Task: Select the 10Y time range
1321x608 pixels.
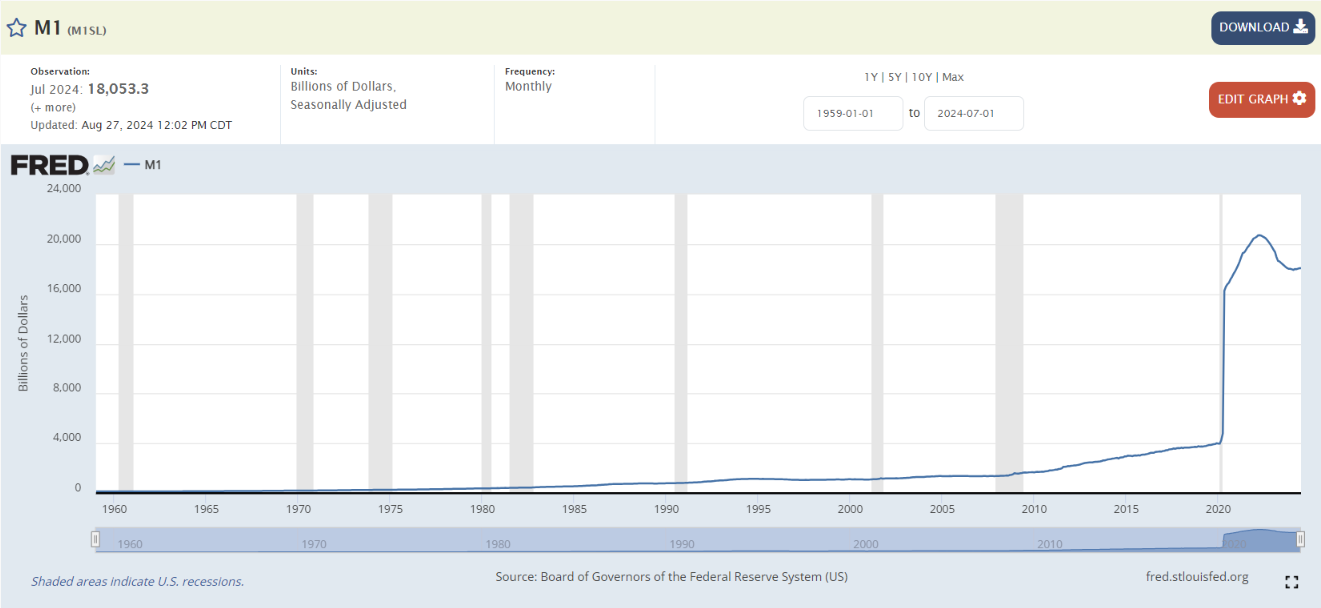Action: click(921, 77)
